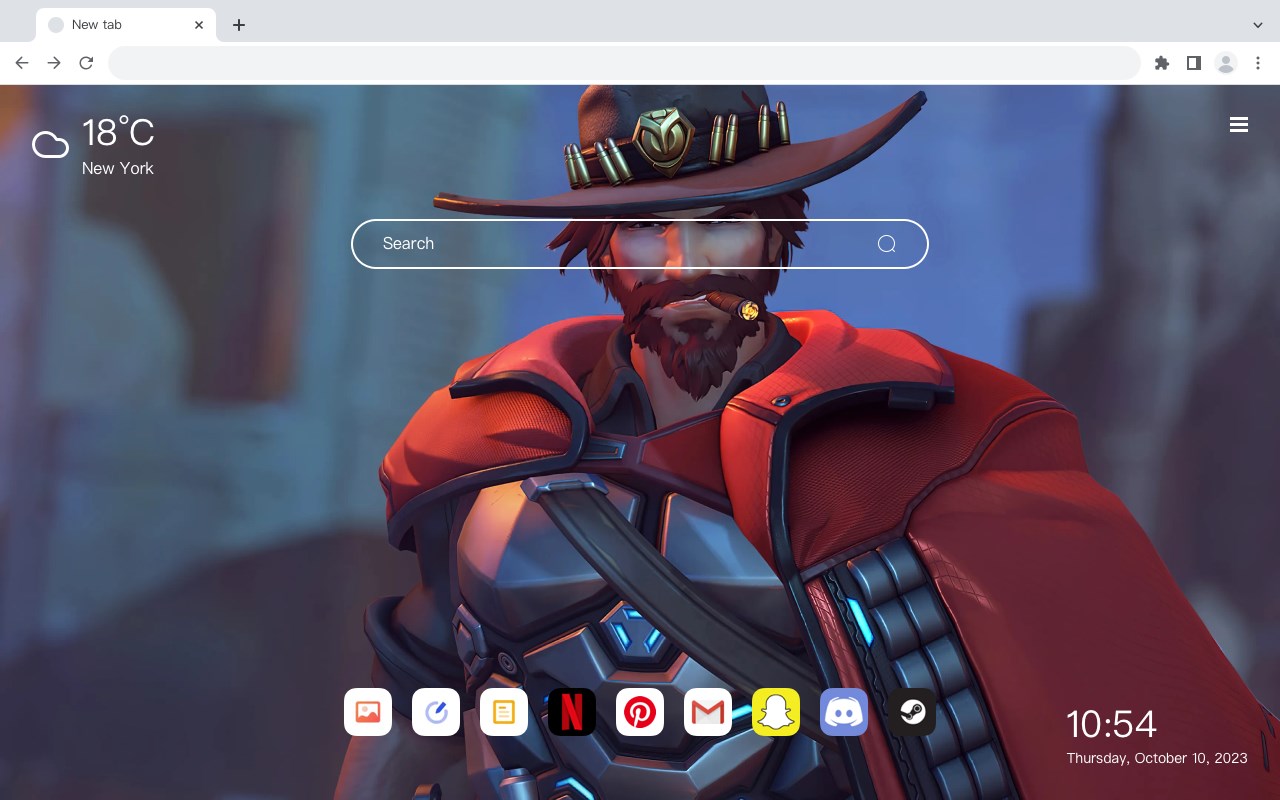1280x800 pixels.
Task: Toggle the browser side panel
Action: 1193,63
